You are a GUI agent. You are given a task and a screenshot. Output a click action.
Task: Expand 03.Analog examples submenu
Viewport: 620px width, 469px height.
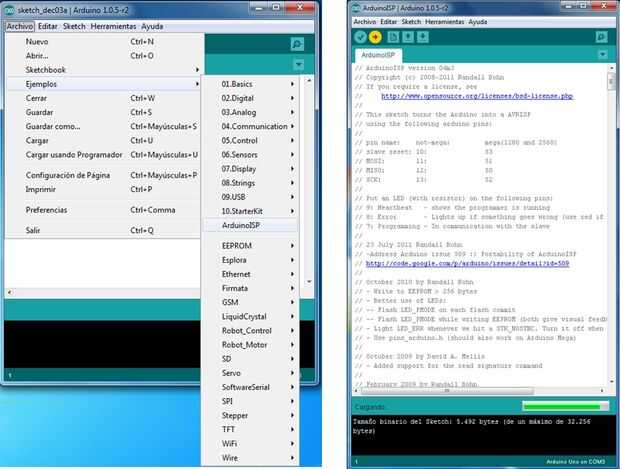coord(250,112)
